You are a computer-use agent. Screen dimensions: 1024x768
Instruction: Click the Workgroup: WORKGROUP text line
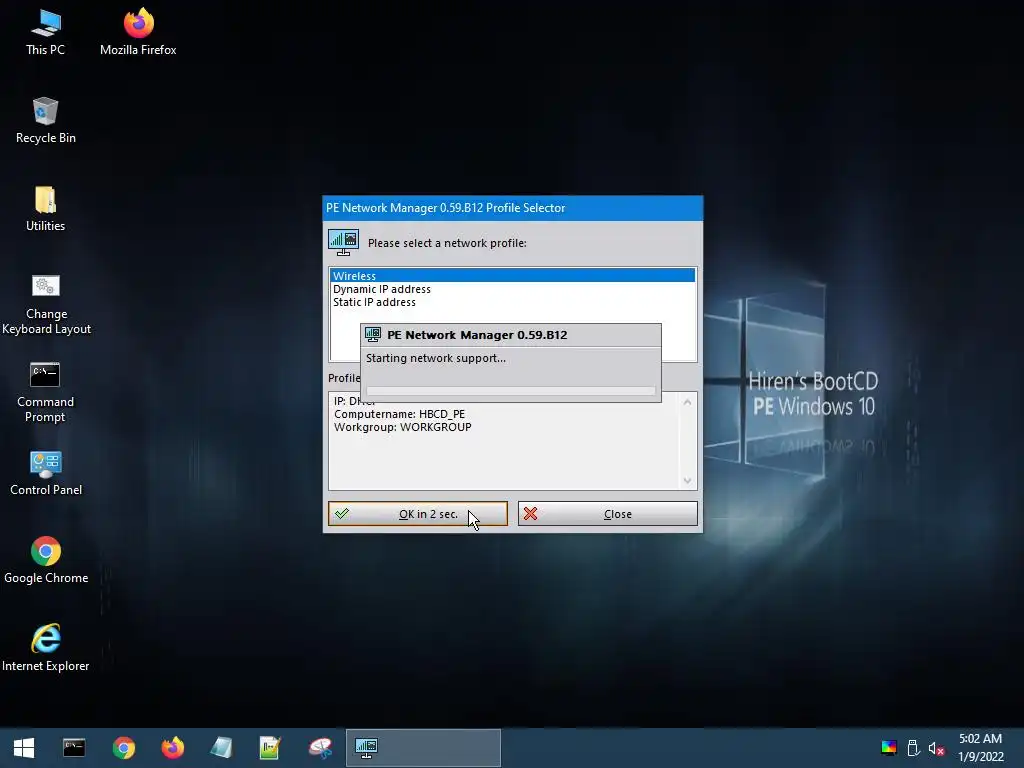[x=402, y=427]
